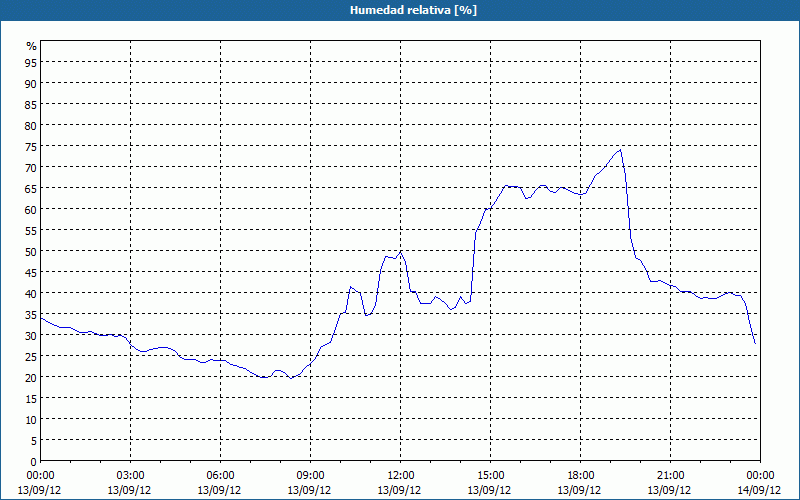Click the 40 y-axis value
Screen dimensions: 800x500
[31, 293]
